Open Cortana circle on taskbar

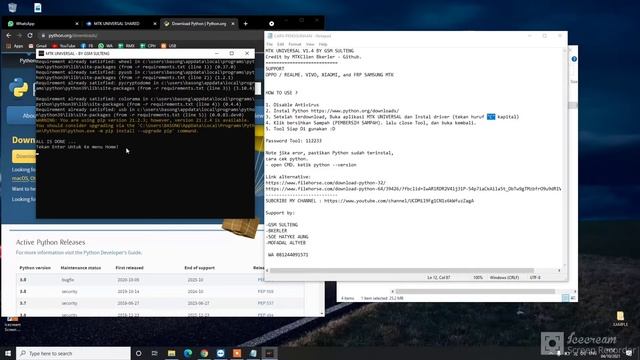(x=138, y=353)
